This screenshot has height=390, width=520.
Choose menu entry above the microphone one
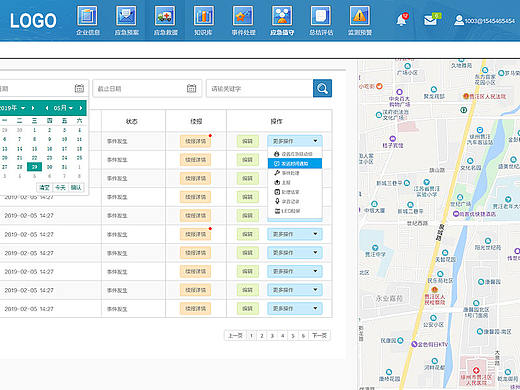pyautogui.click(x=295, y=192)
